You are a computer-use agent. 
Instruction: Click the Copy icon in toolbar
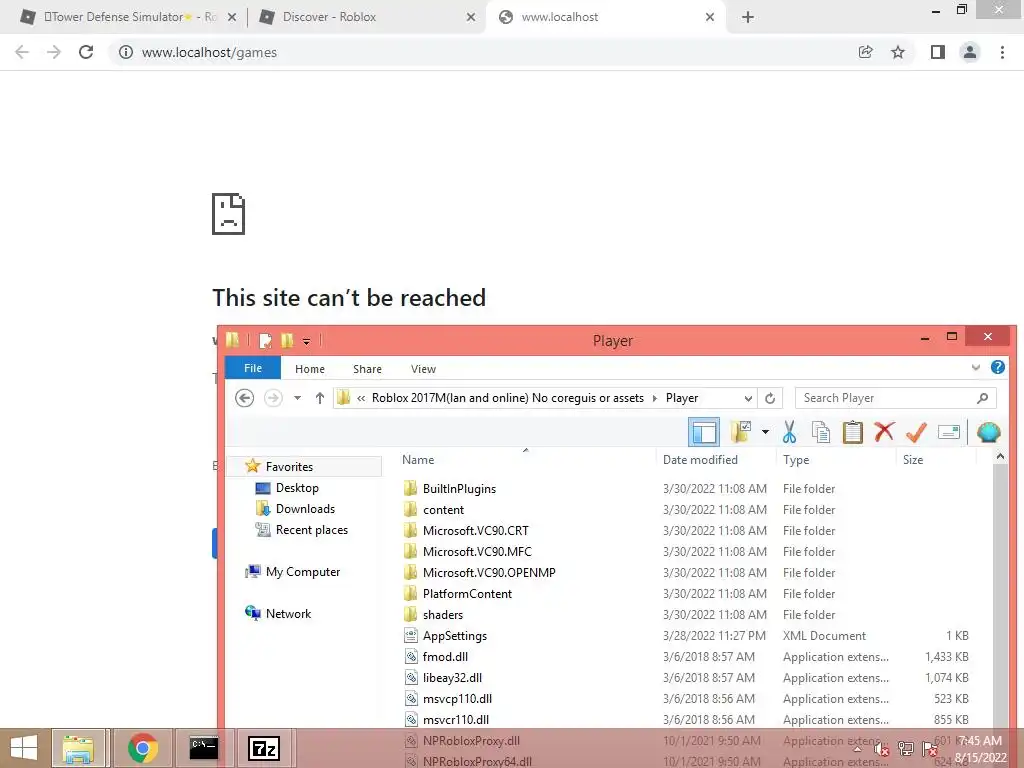coord(821,432)
